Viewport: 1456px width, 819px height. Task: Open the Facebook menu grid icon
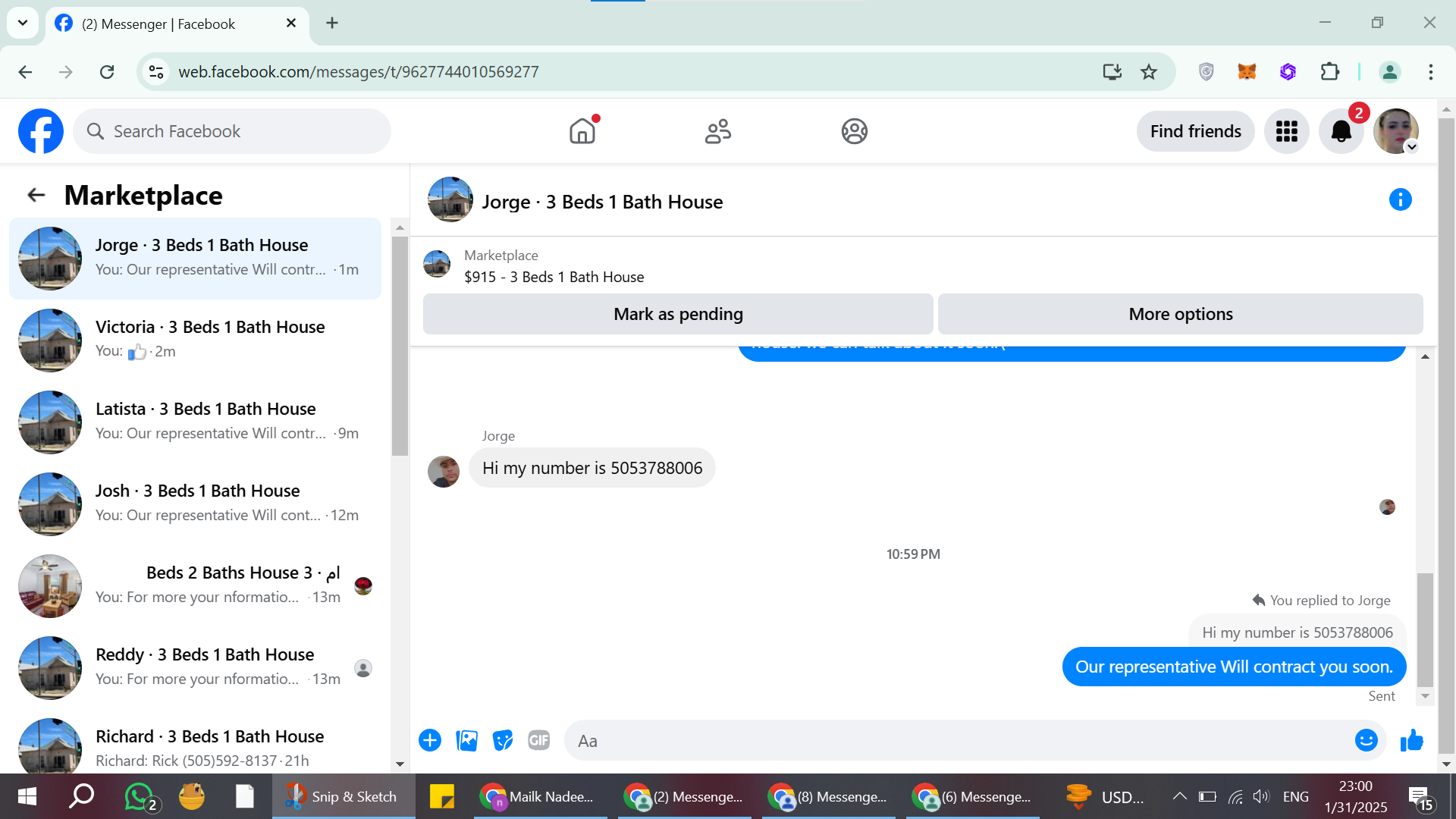[1287, 131]
